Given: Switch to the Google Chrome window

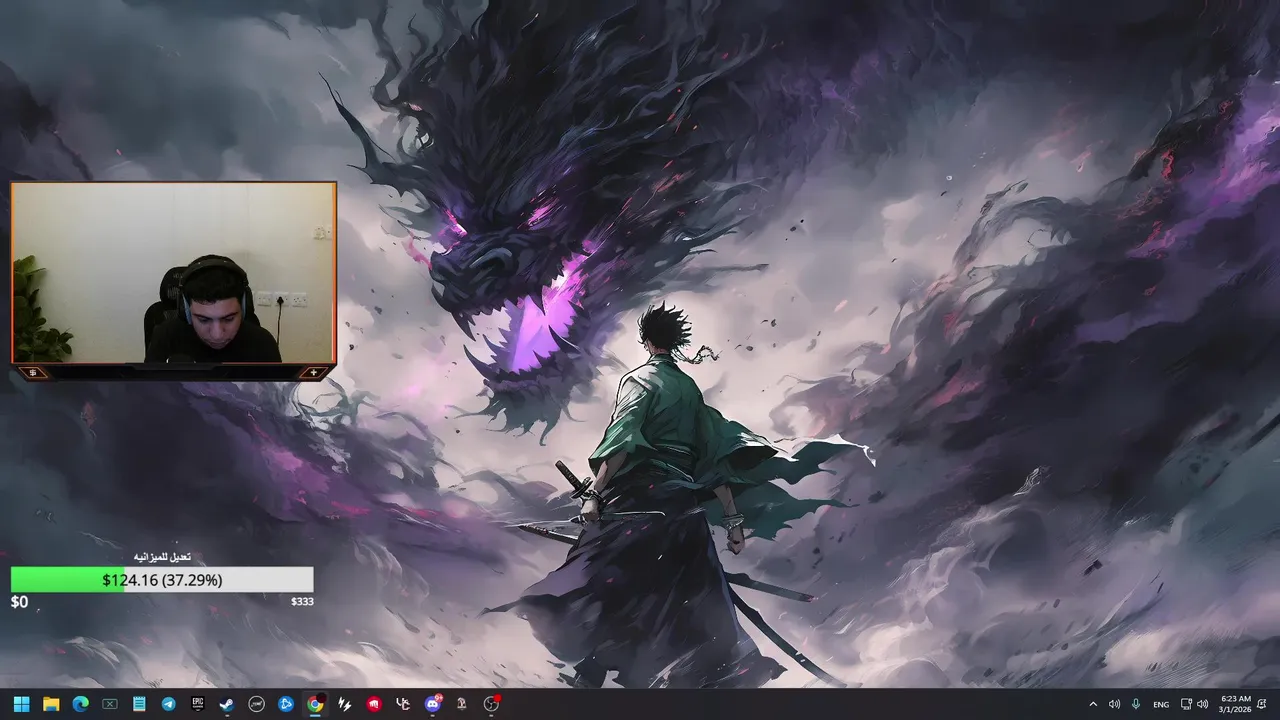Looking at the screenshot, I should point(315,704).
